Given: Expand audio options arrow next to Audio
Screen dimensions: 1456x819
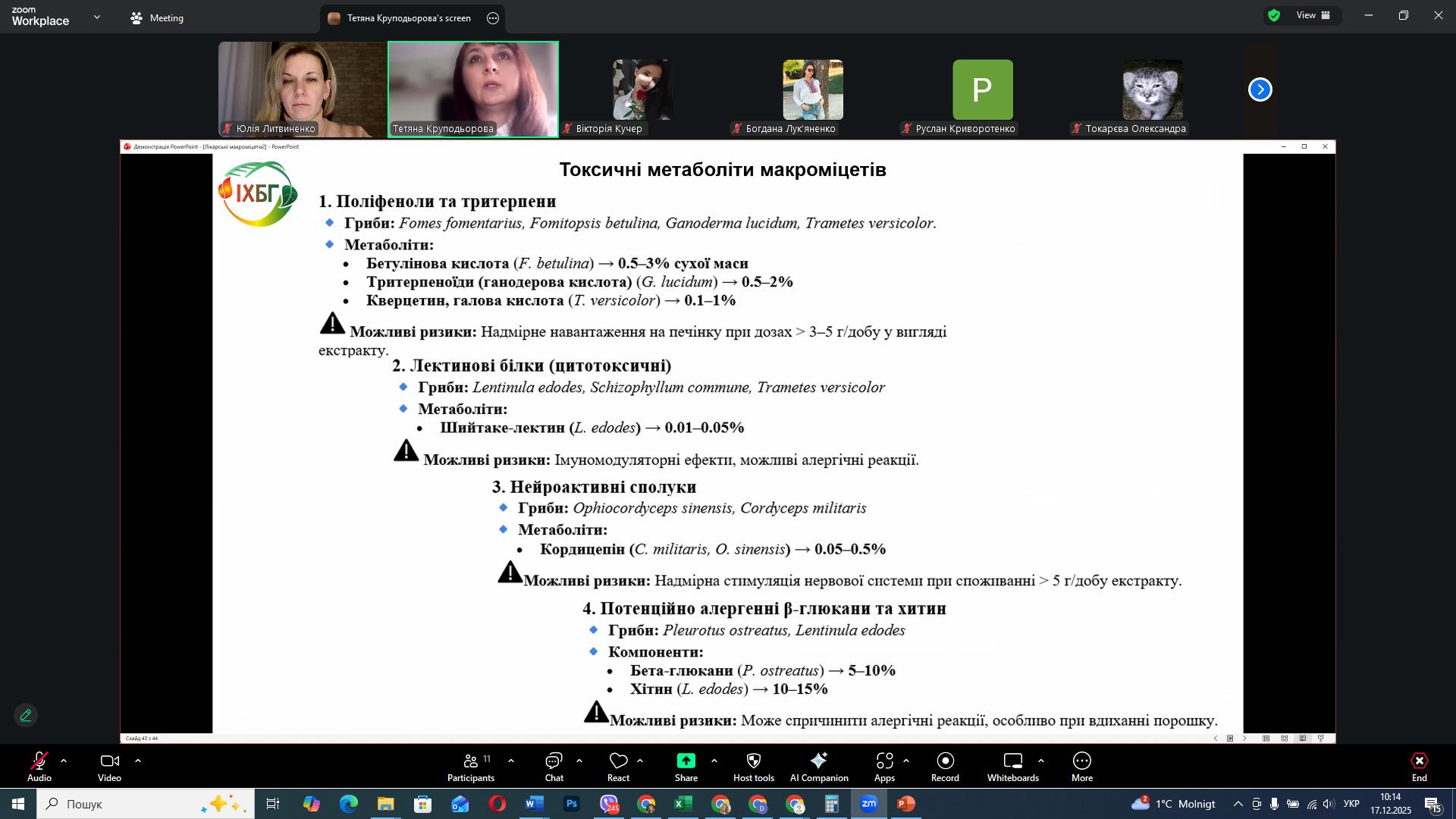Looking at the screenshot, I should click(64, 761).
